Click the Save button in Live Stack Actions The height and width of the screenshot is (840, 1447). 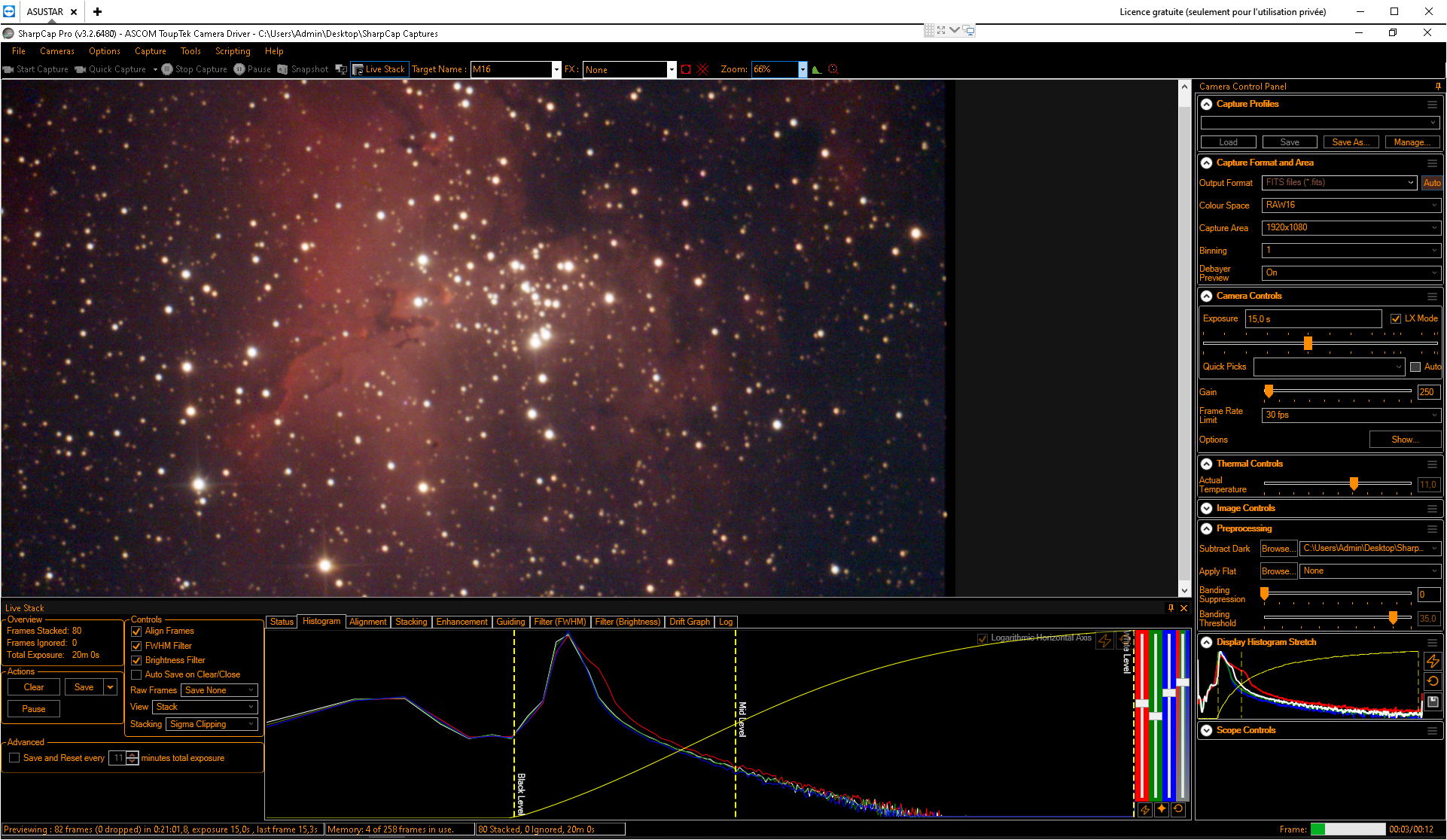point(84,687)
